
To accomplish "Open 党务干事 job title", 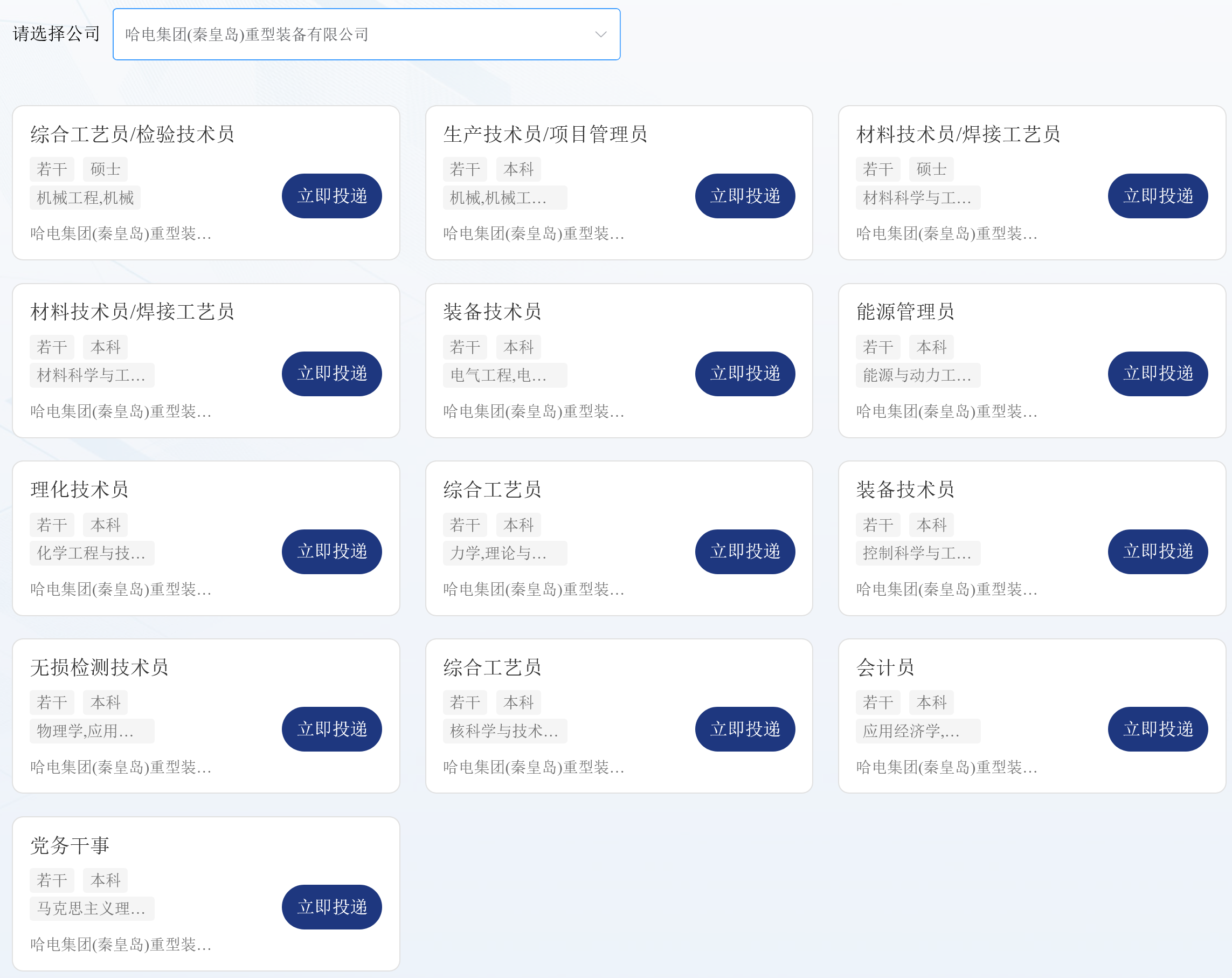I will (70, 845).
